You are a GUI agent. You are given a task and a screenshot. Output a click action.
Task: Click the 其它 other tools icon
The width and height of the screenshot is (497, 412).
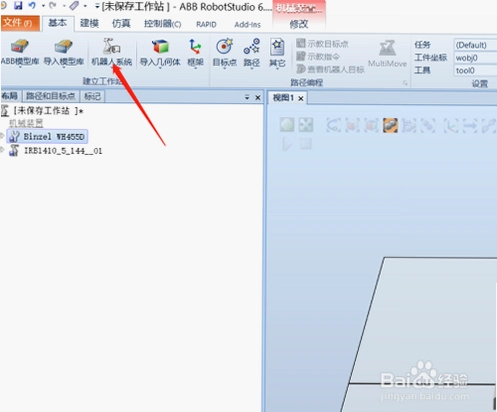[277, 53]
